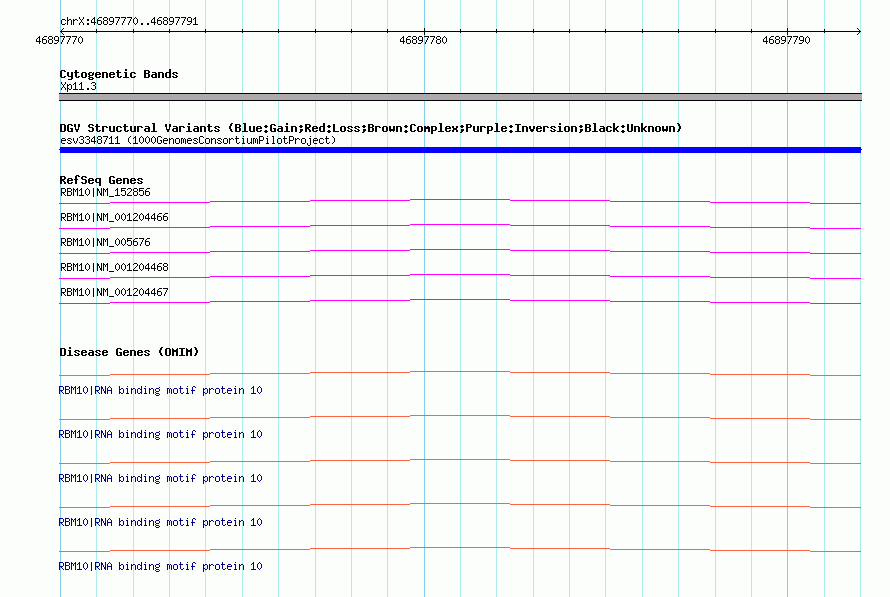Image resolution: width=890 pixels, height=597 pixels.
Task: Click the Xp11.3 band label
Action: click(78, 86)
